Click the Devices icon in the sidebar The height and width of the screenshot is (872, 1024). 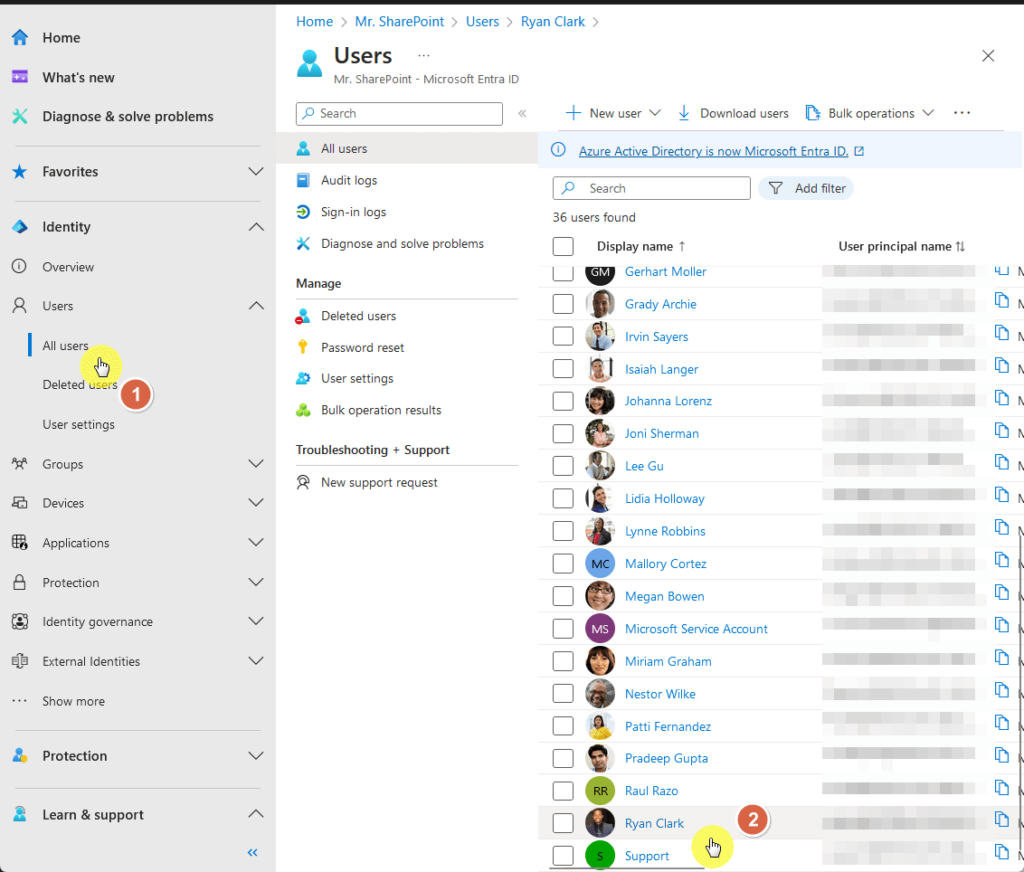pos(20,503)
